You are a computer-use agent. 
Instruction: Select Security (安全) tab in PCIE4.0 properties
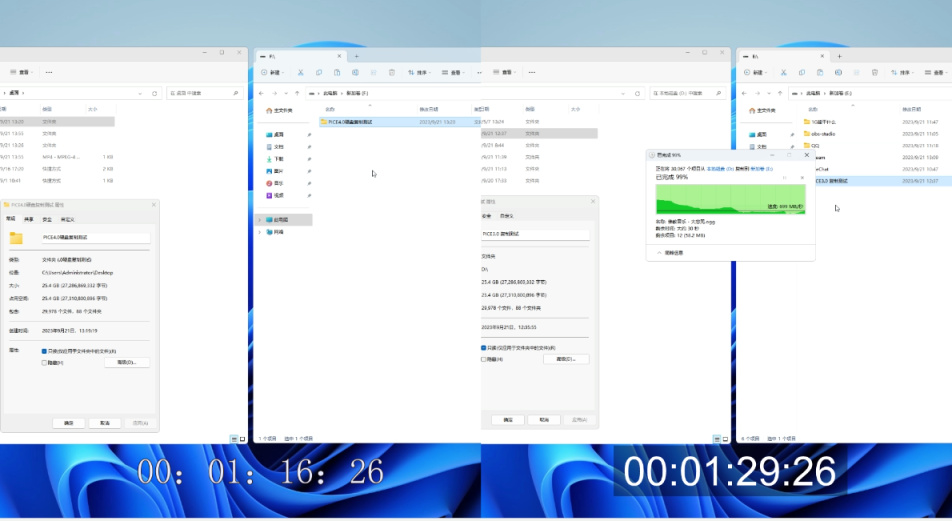click(47, 219)
